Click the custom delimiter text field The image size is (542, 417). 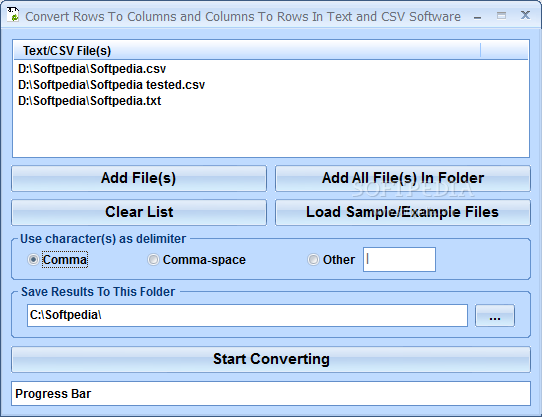point(399,259)
